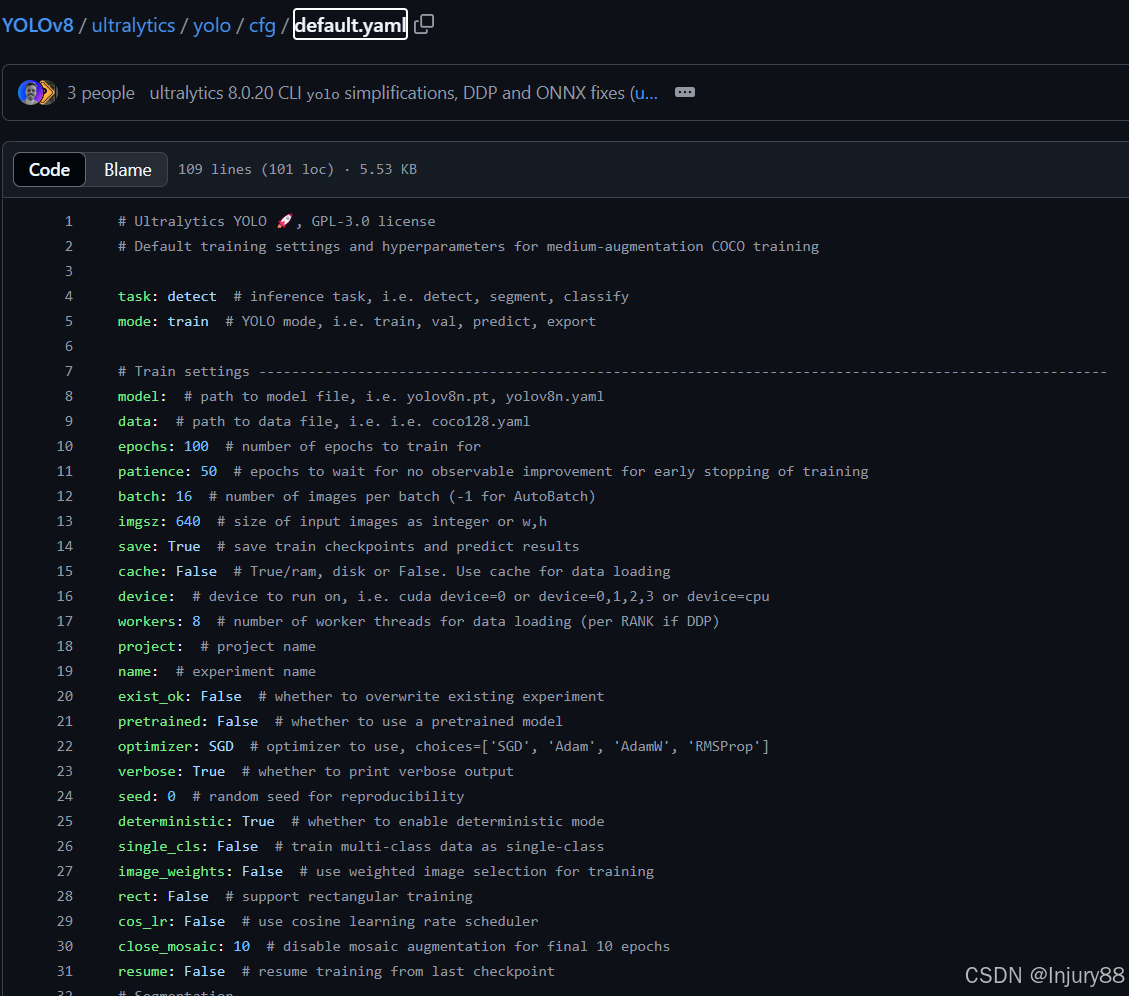The height and width of the screenshot is (996, 1129).
Task: Click the 'deterministic: True' setting
Action: click(196, 821)
